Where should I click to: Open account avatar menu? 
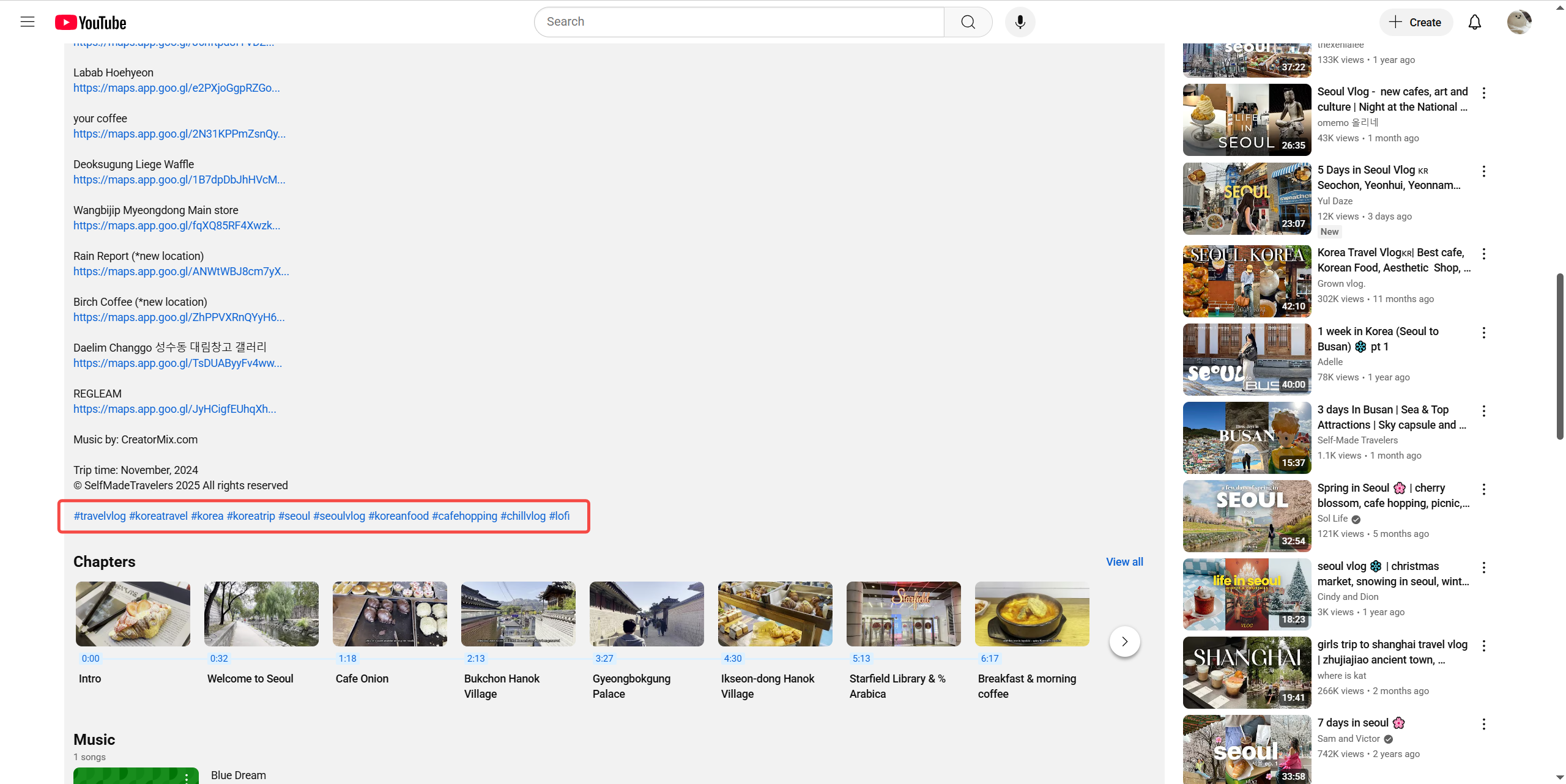(x=1518, y=22)
